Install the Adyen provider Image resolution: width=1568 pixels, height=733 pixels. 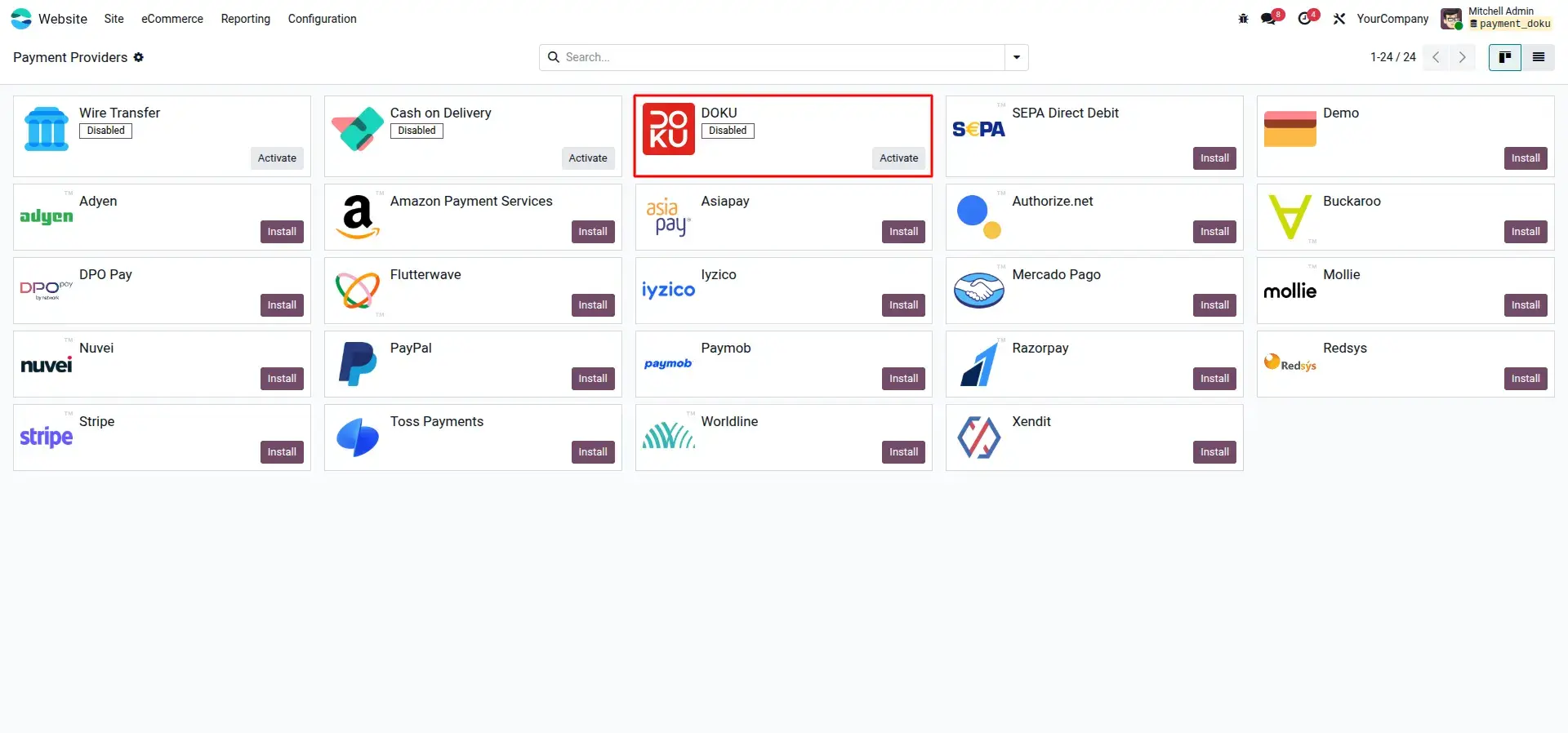pyautogui.click(x=282, y=232)
